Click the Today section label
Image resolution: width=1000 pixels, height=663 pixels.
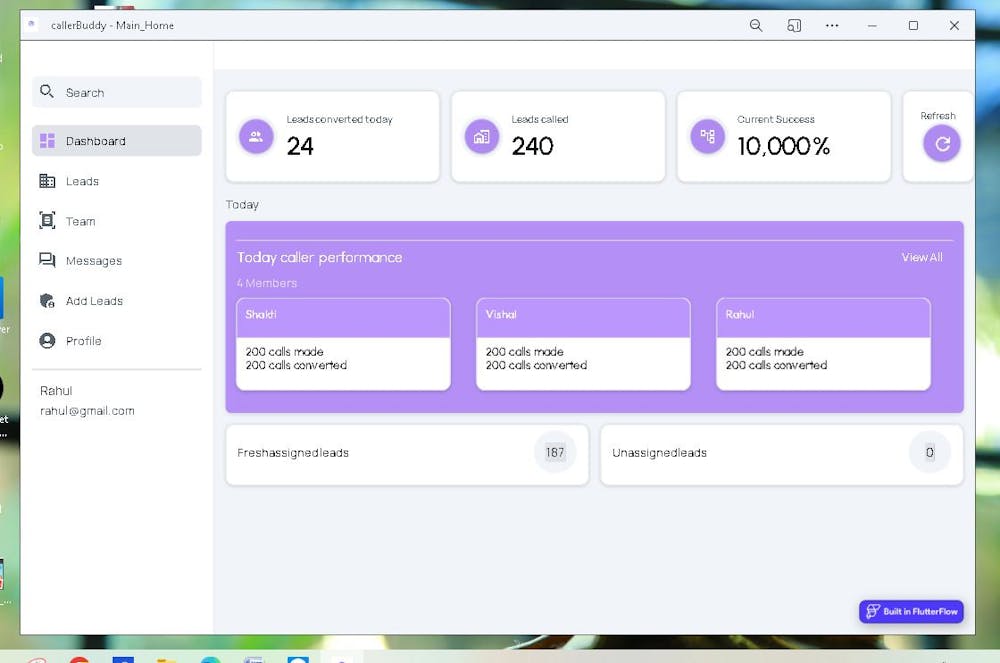pos(242,205)
